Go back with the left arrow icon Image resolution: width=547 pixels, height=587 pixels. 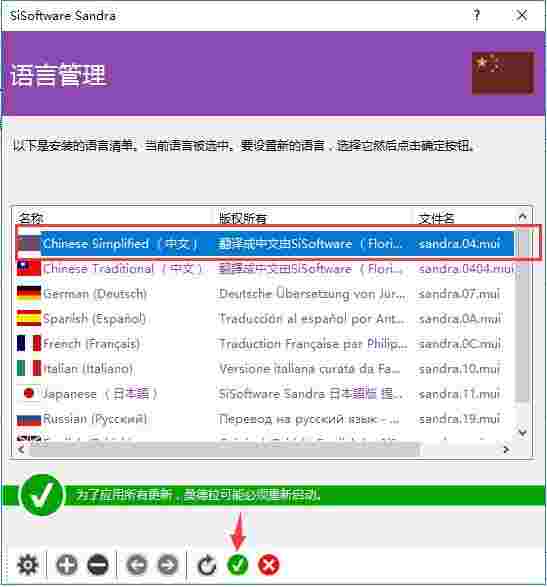(x=137, y=565)
